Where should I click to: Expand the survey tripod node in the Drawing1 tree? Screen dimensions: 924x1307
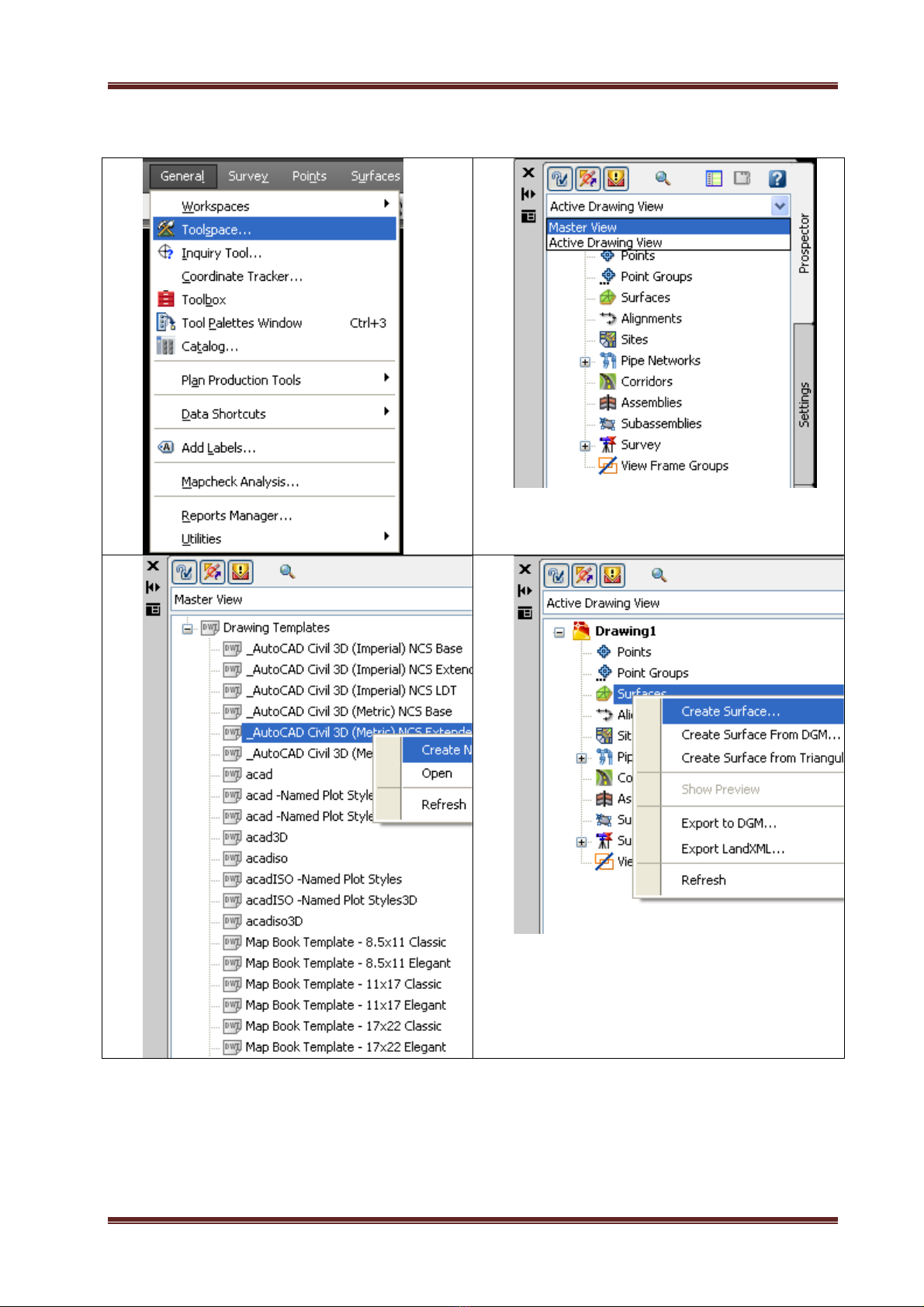tap(582, 842)
